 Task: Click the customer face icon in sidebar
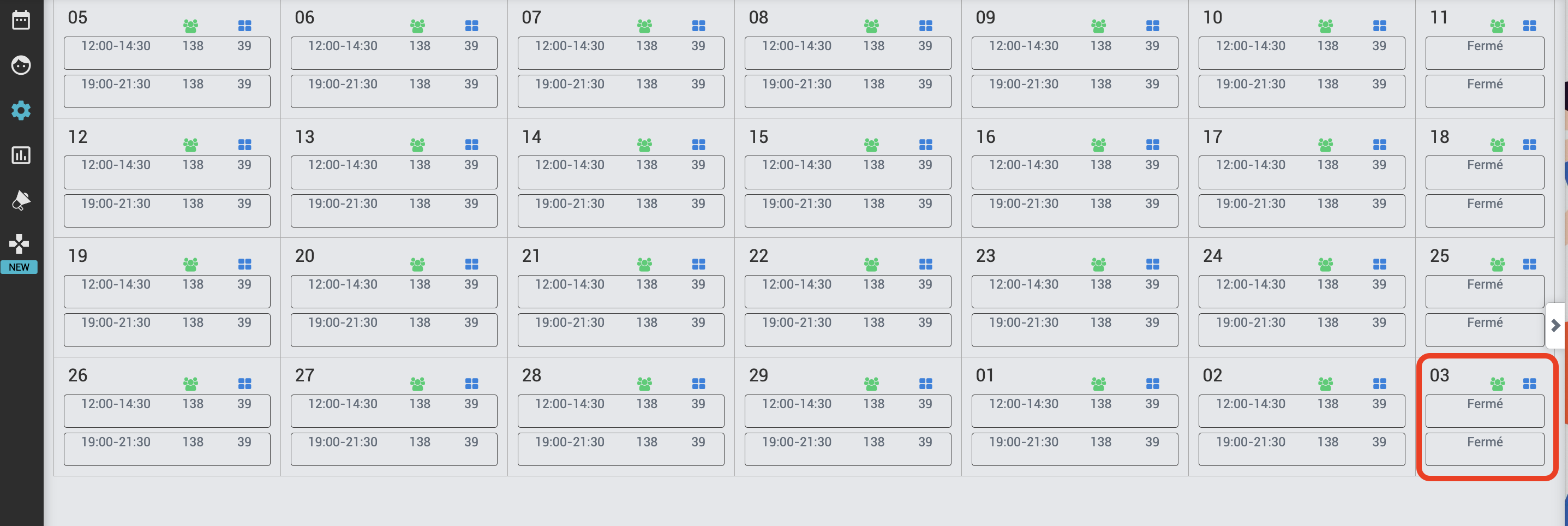coord(21,65)
